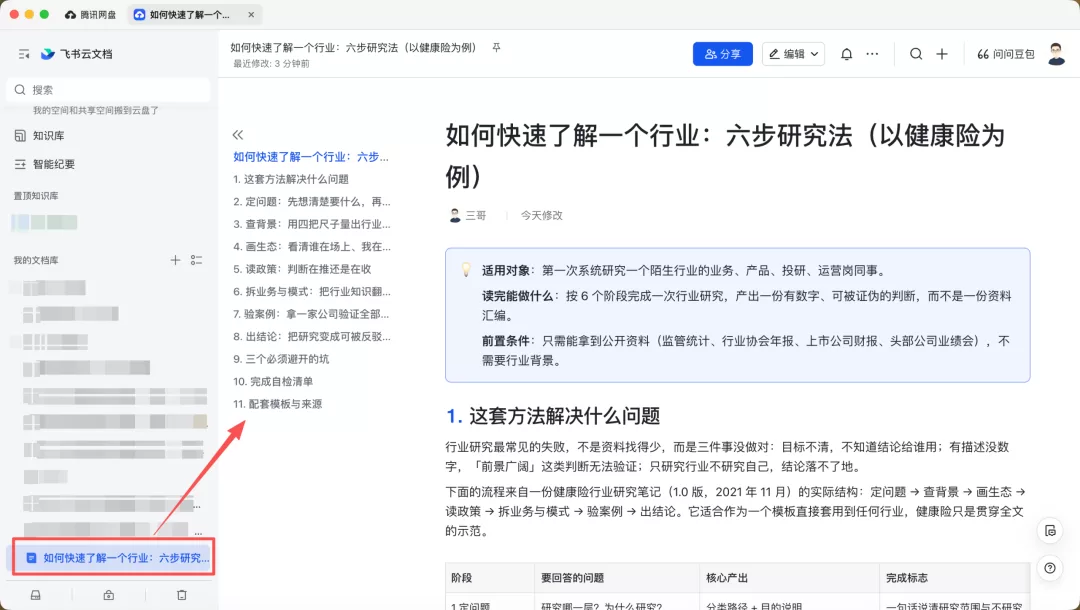The image size is (1080, 610).
Task: Open the help question mark button
Action: (1050, 568)
